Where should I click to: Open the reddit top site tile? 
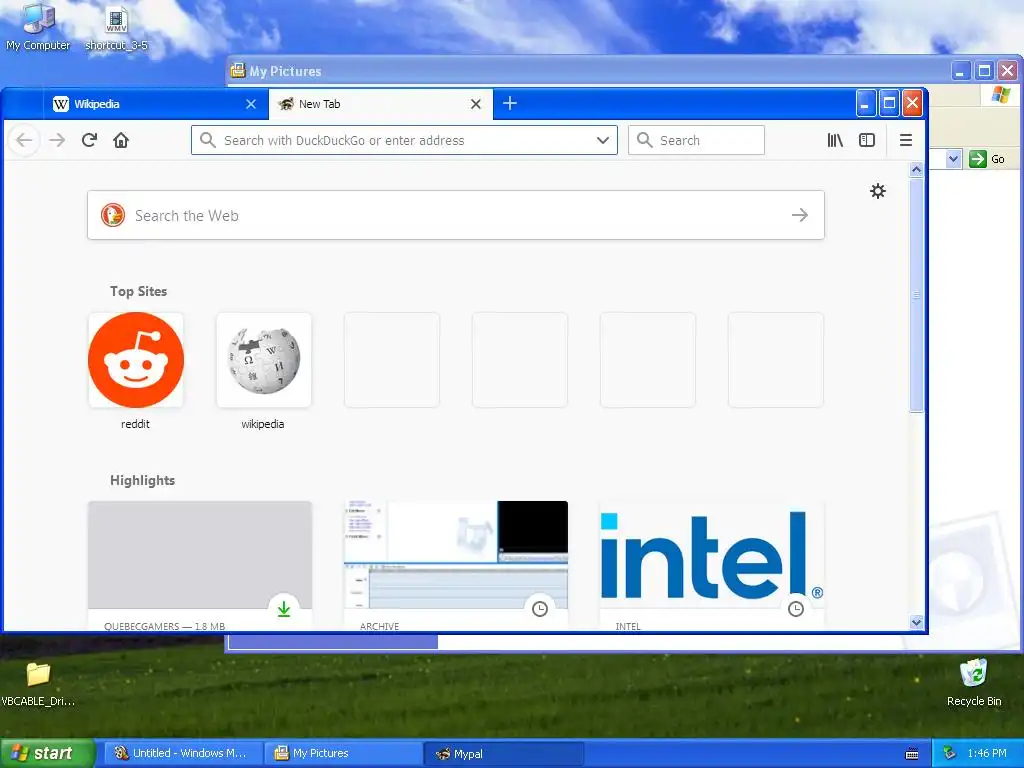click(136, 360)
